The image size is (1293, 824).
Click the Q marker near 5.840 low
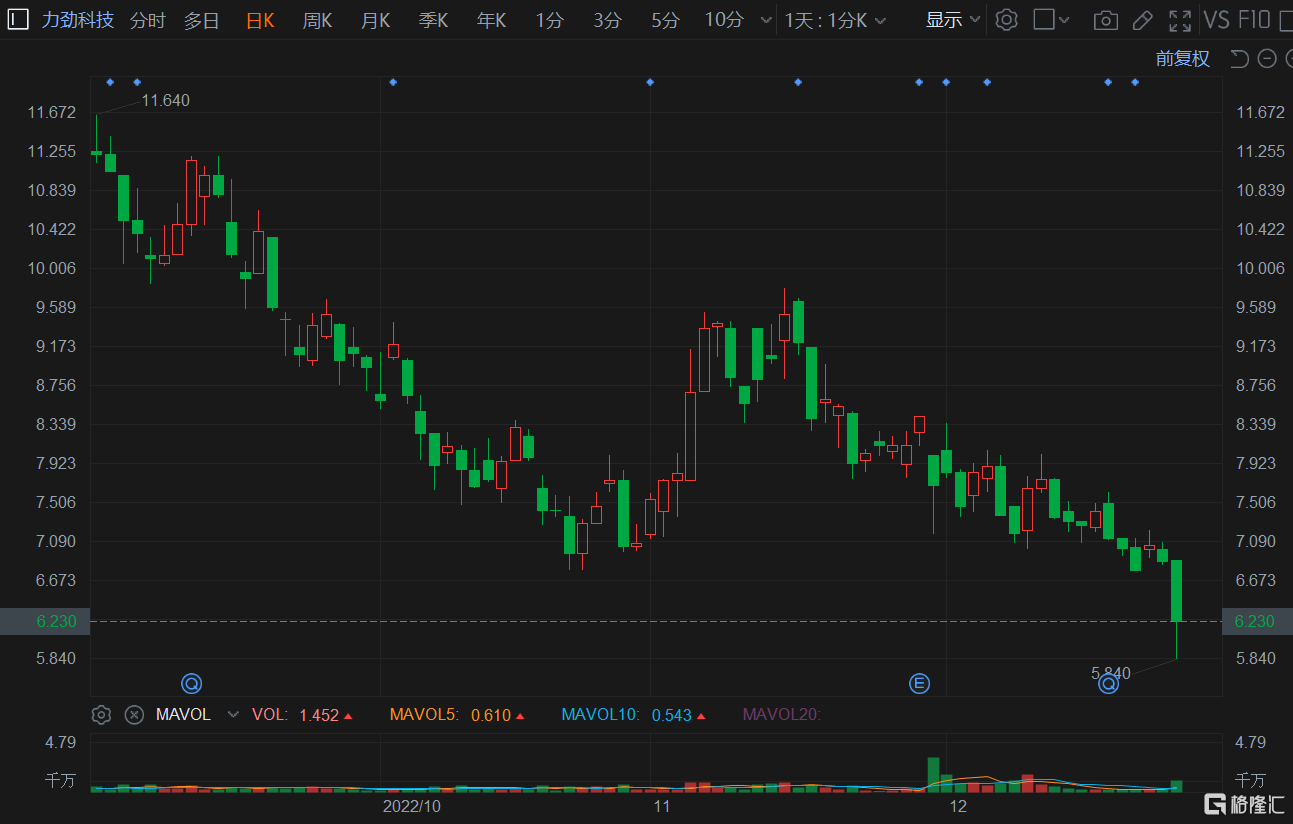coord(1108,684)
